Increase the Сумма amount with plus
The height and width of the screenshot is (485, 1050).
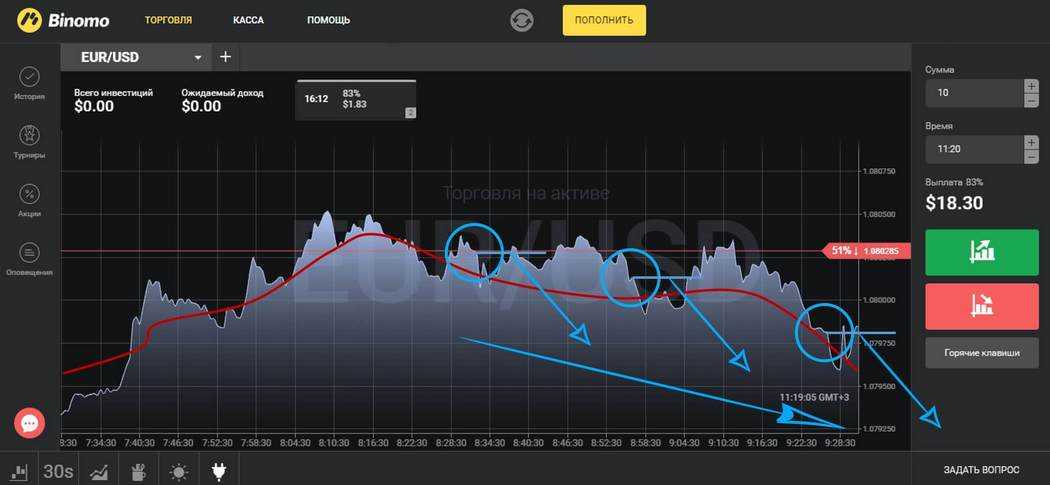[x=1031, y=87]
